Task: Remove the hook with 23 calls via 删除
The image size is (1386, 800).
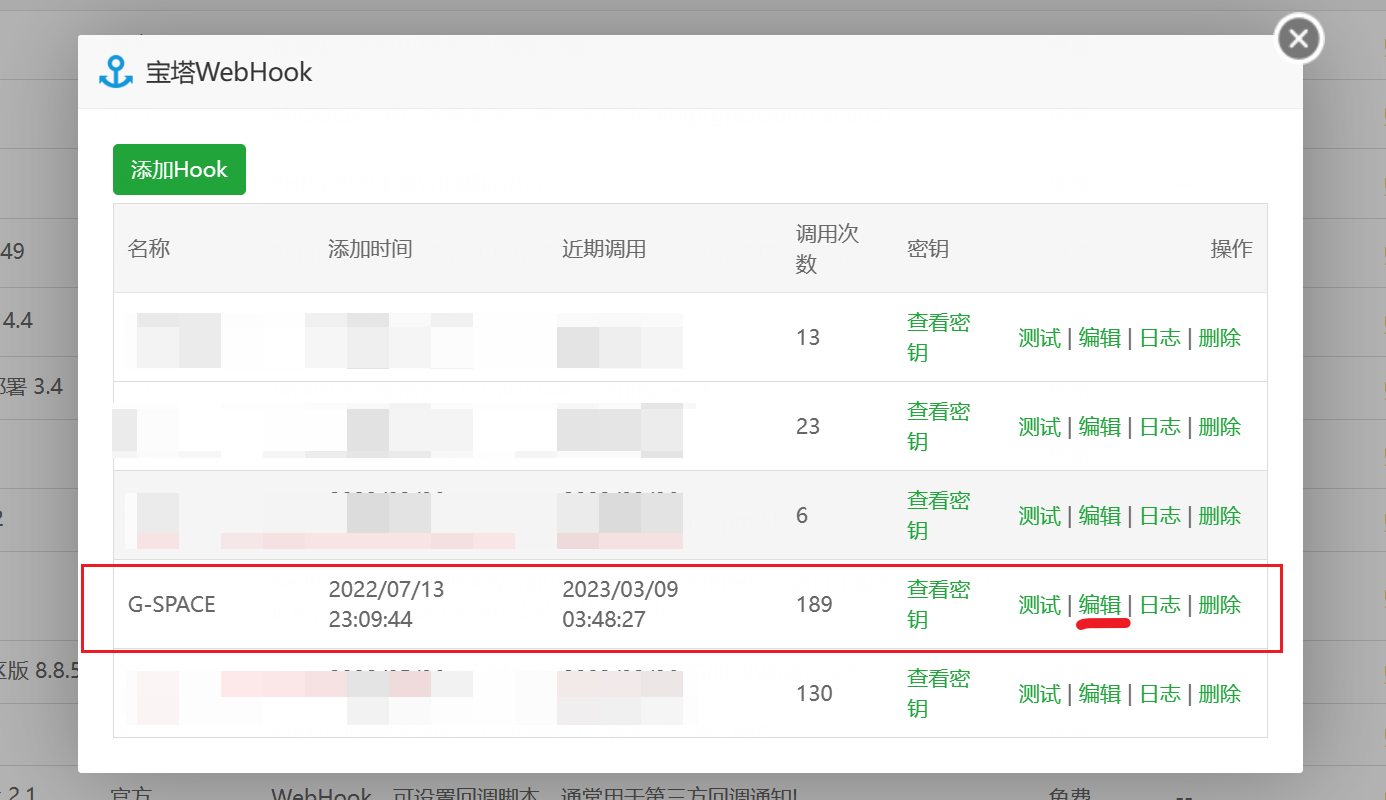Action: coord(1220,427)
